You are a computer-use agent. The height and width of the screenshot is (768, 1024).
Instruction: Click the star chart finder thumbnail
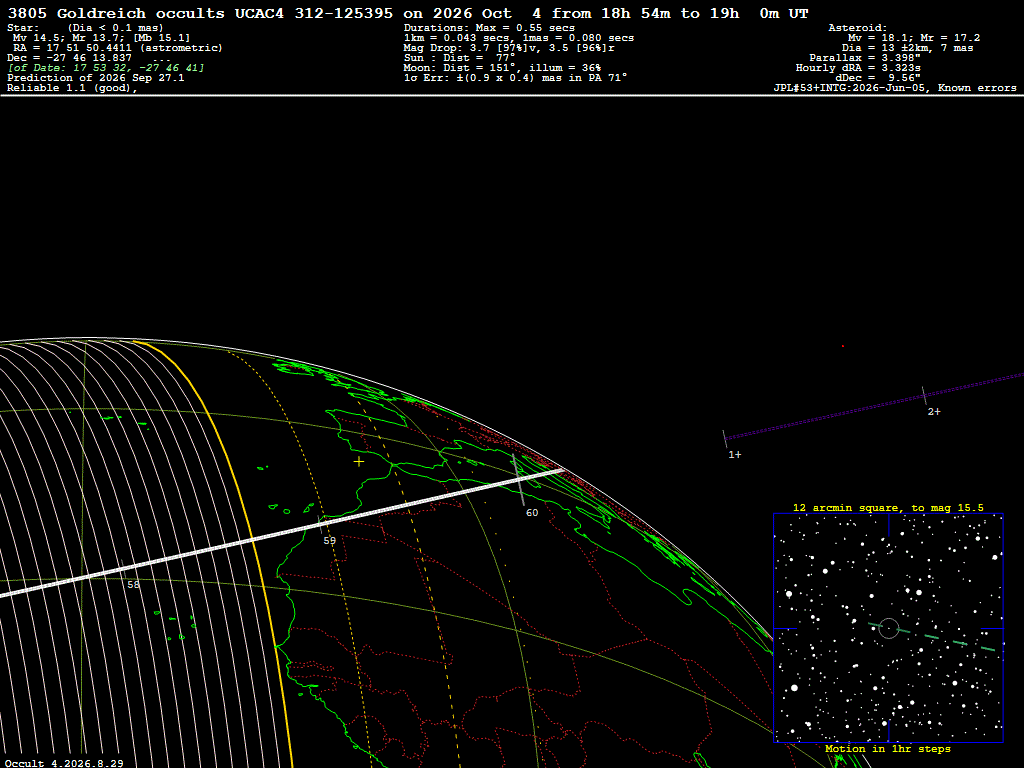888,628
